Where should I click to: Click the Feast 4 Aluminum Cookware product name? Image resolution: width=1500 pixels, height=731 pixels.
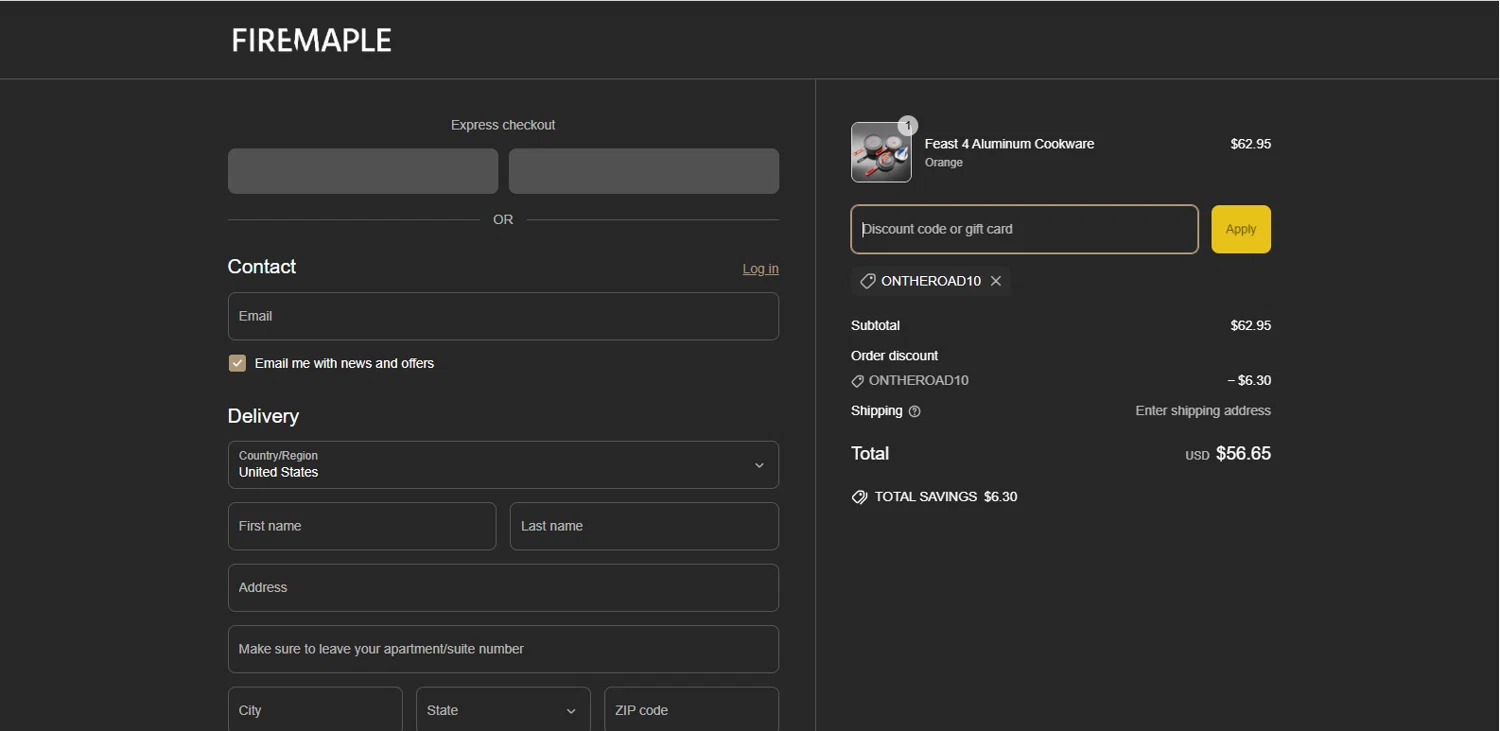1009,144
